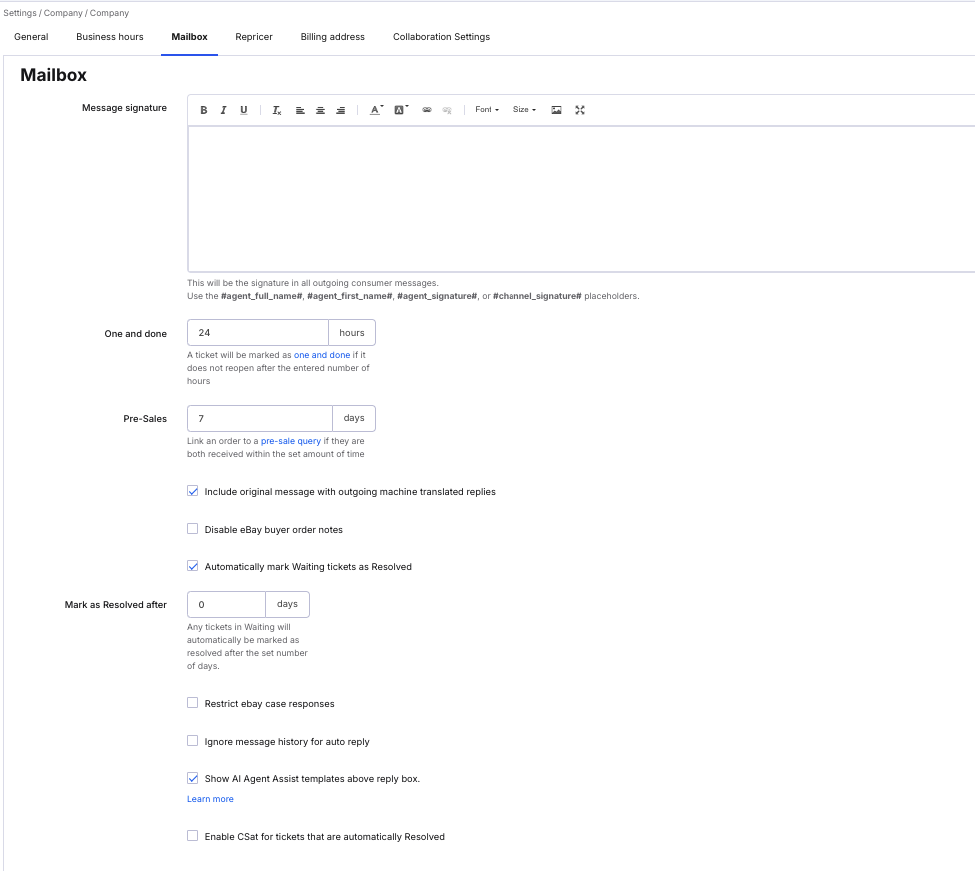Align signature text left

pos(300,110)
